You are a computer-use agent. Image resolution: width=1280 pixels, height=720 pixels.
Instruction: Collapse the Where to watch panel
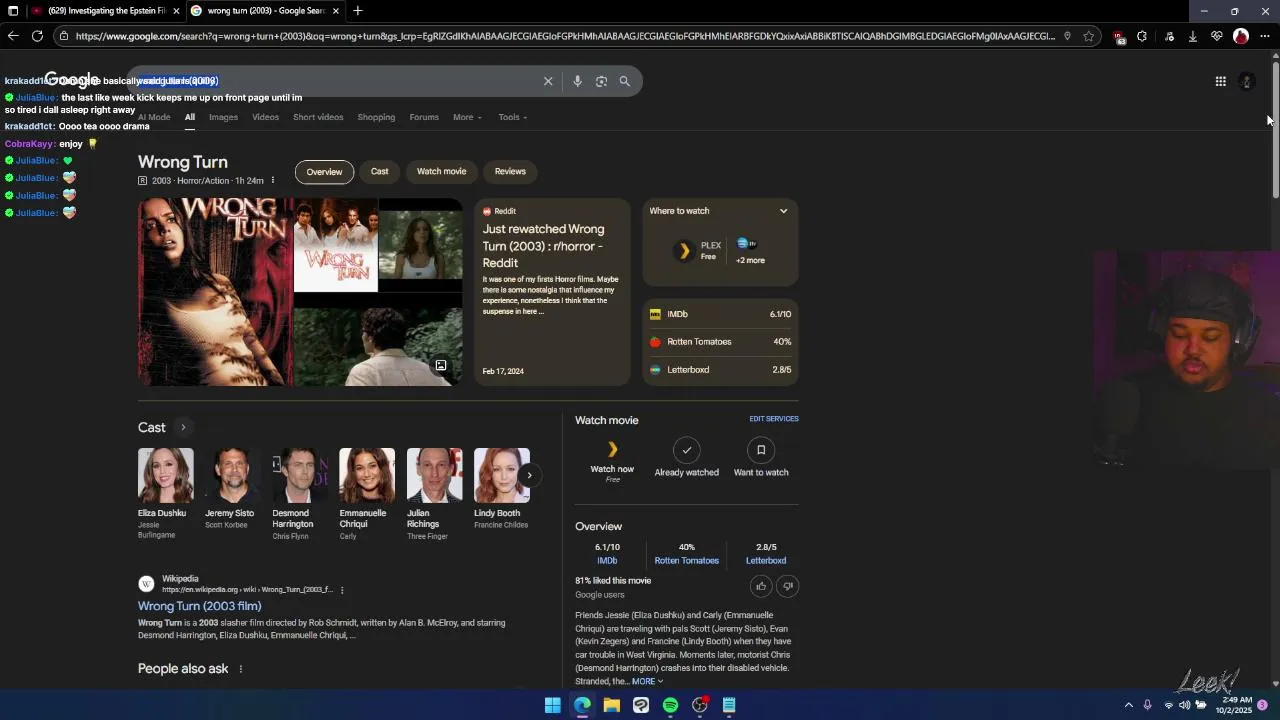click(783, 211)
